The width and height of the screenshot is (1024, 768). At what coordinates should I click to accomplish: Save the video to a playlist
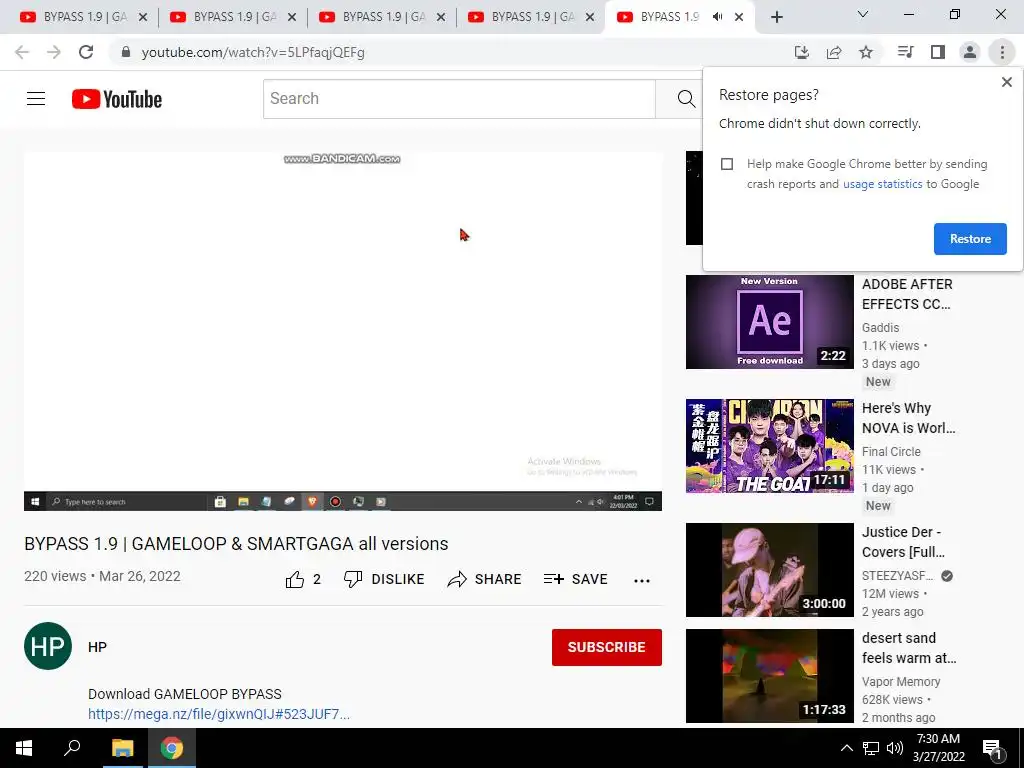click(575, 579)
